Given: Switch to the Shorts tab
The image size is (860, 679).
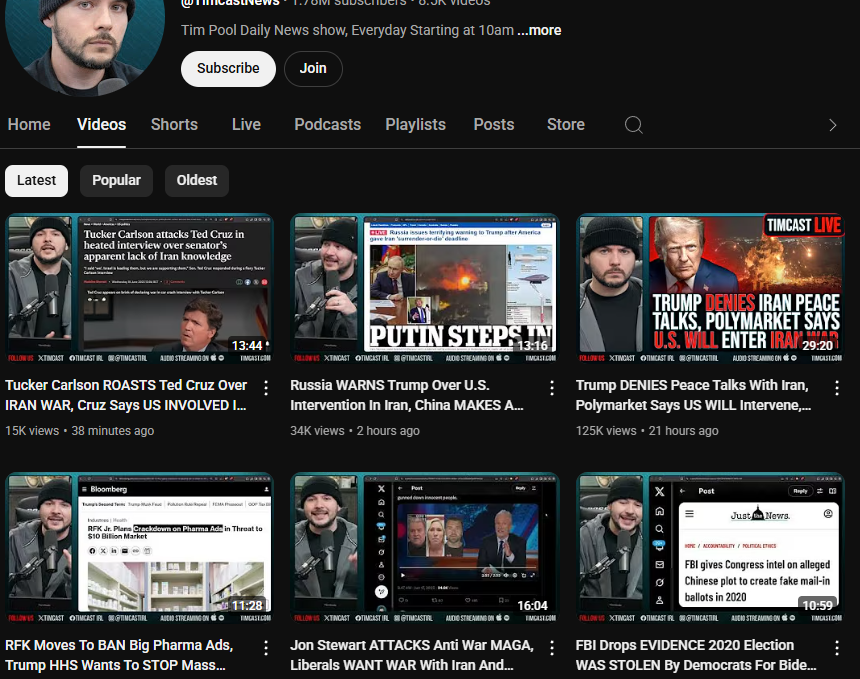Looking at the screenshot, I should (174, 125).
